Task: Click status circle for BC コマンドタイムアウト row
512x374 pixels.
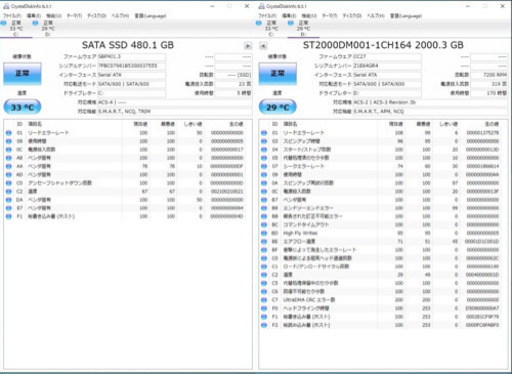Action: point(264,225)
